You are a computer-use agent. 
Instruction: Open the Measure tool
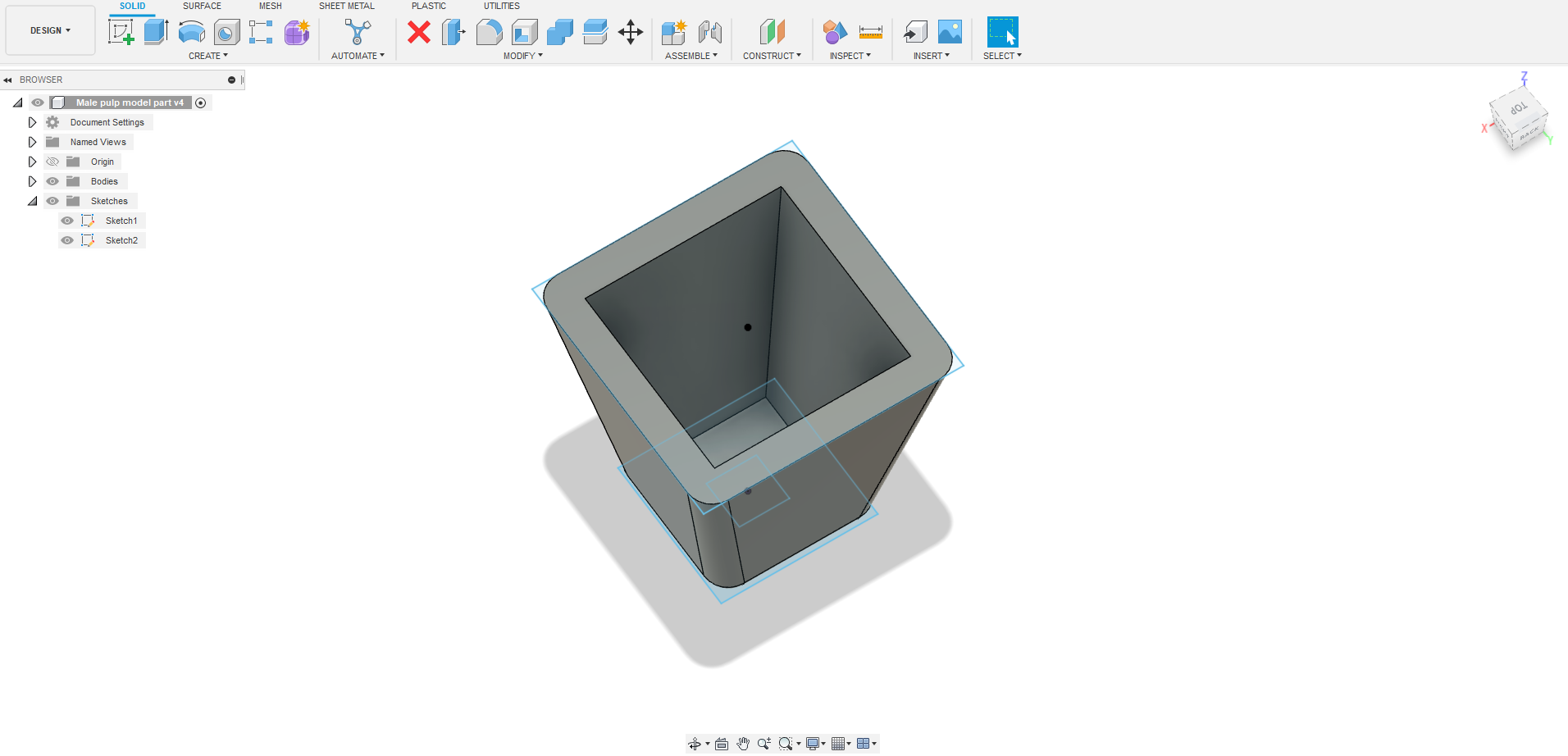(870, 32)
